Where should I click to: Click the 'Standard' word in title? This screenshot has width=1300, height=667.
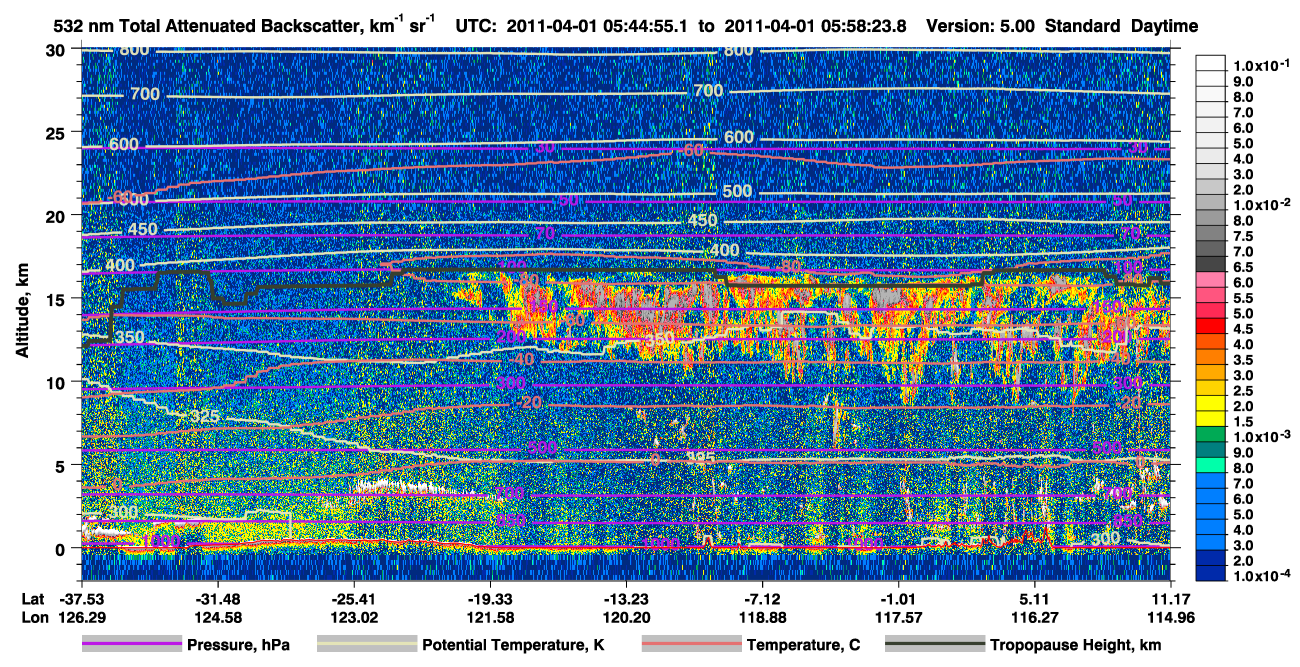pyautogui.click(x=1082, y=27)
